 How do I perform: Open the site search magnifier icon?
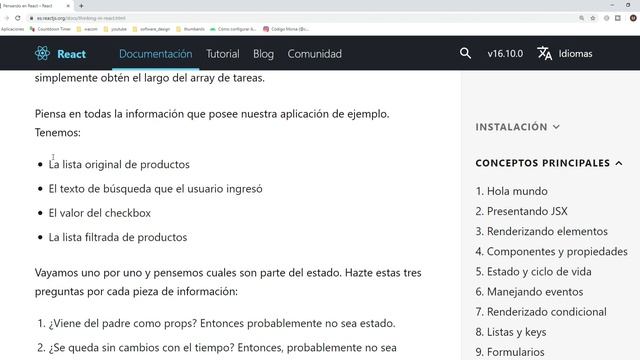[x=465, y=53]
